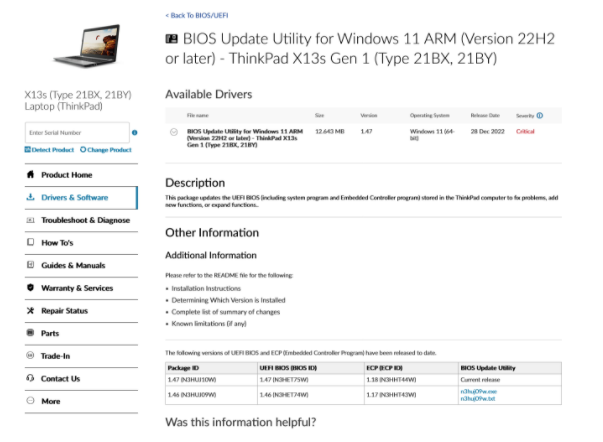Image resolution: width=603 pixels, height=442 pixels.
Task: Focus the Enter Serial Number field
Action: [77, 132]
